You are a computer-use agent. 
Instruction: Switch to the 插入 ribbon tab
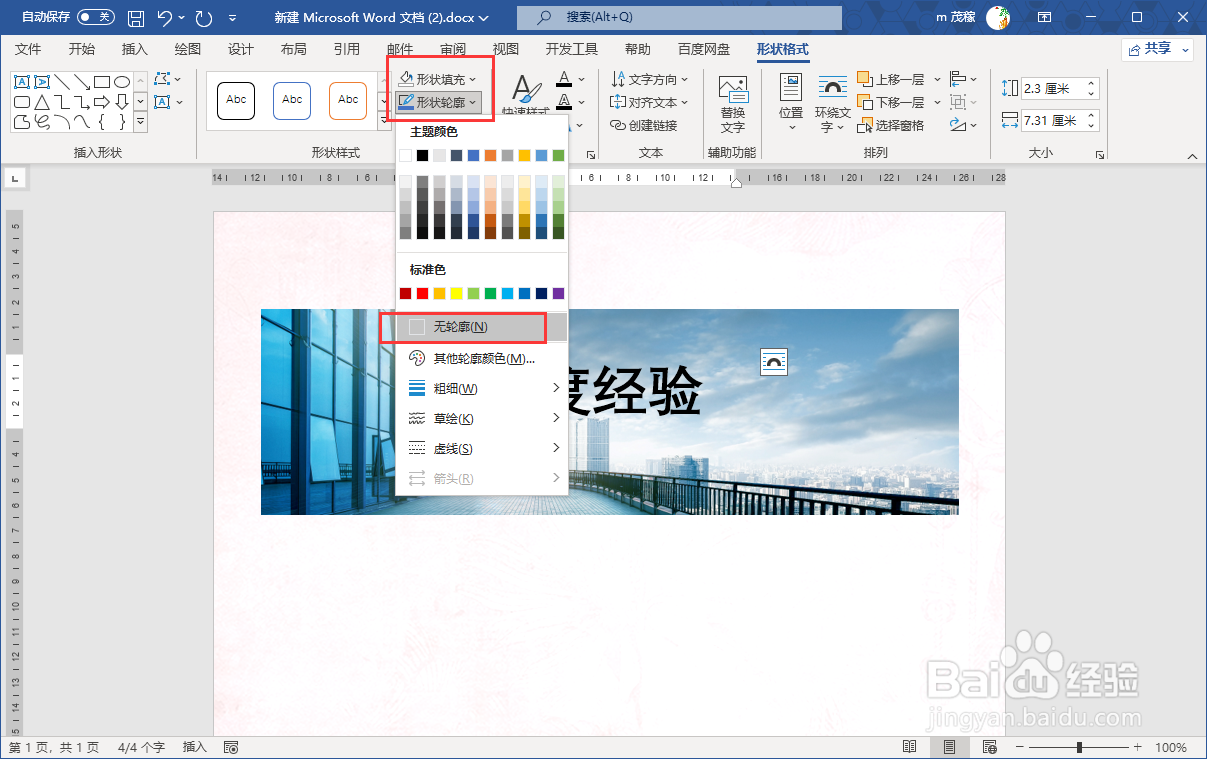(134, 48)
